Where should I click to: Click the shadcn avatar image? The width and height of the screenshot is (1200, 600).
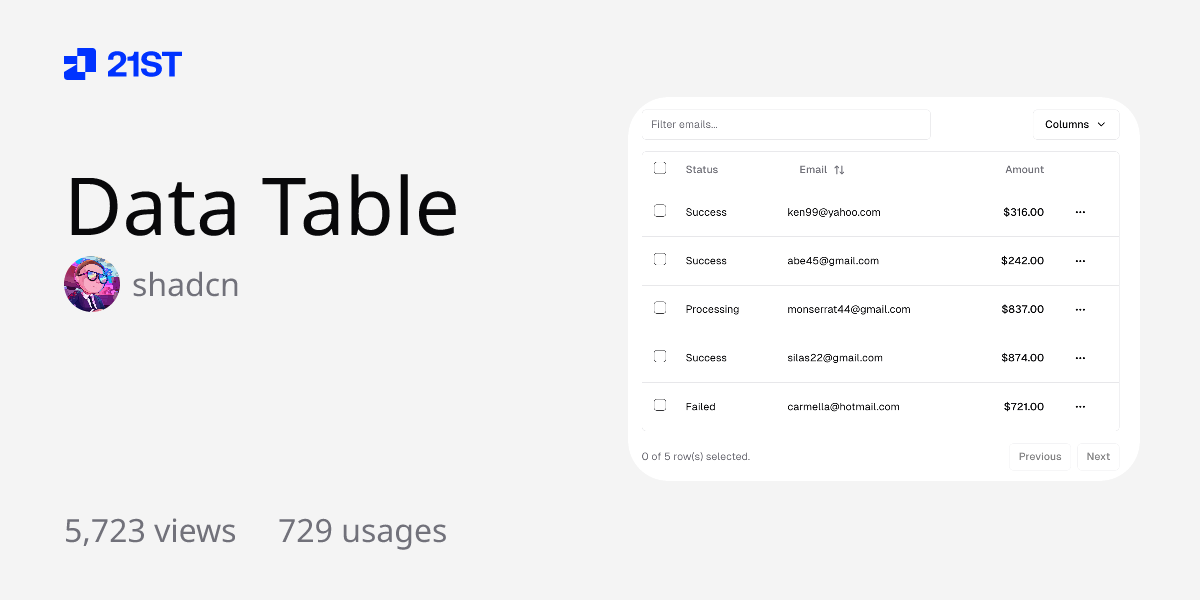pos(92,284)
